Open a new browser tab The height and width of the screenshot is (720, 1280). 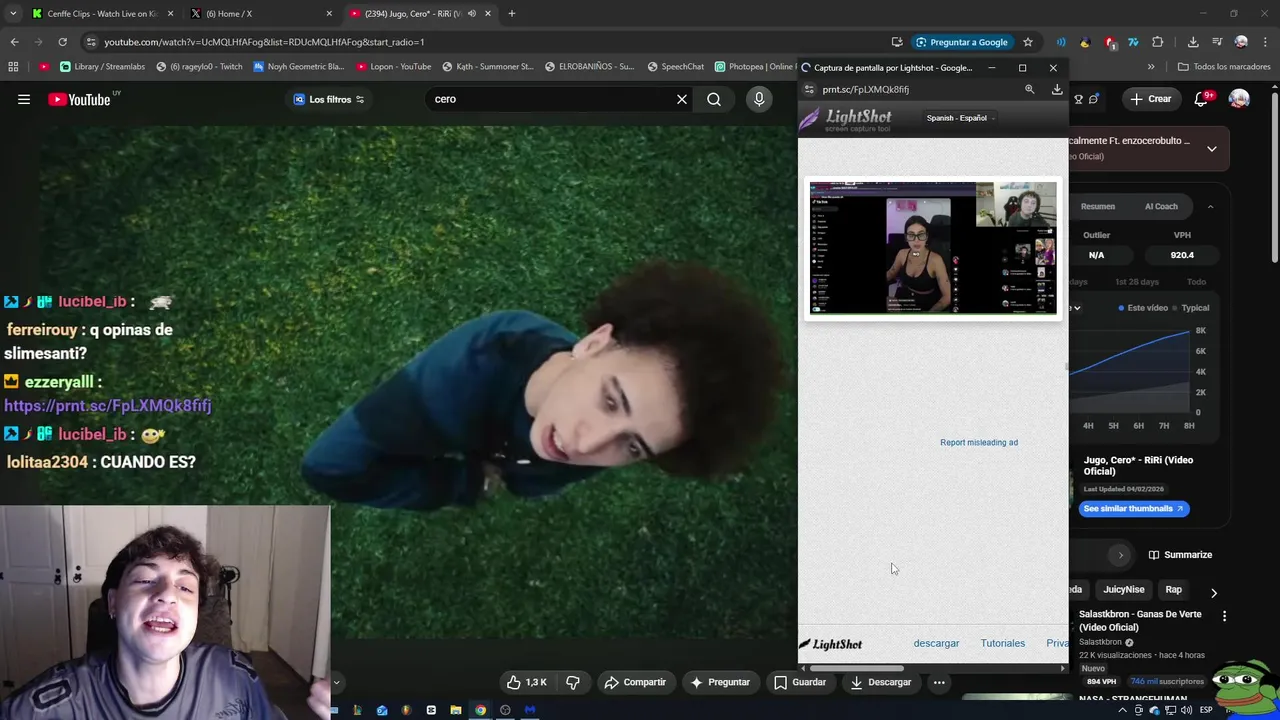tap(512, 14)
